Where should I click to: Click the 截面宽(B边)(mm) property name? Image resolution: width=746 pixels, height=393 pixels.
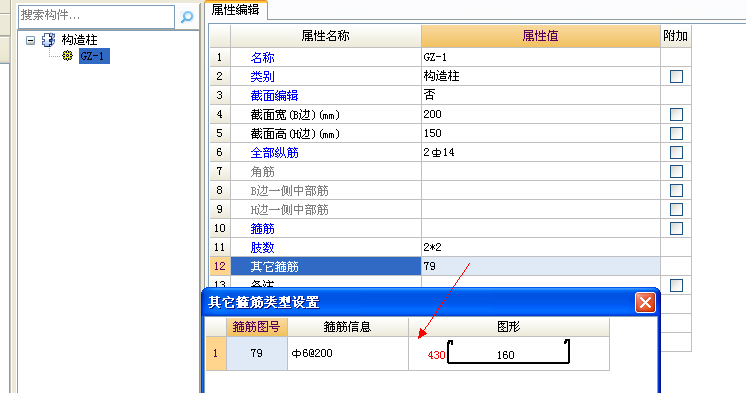(295, 115)
